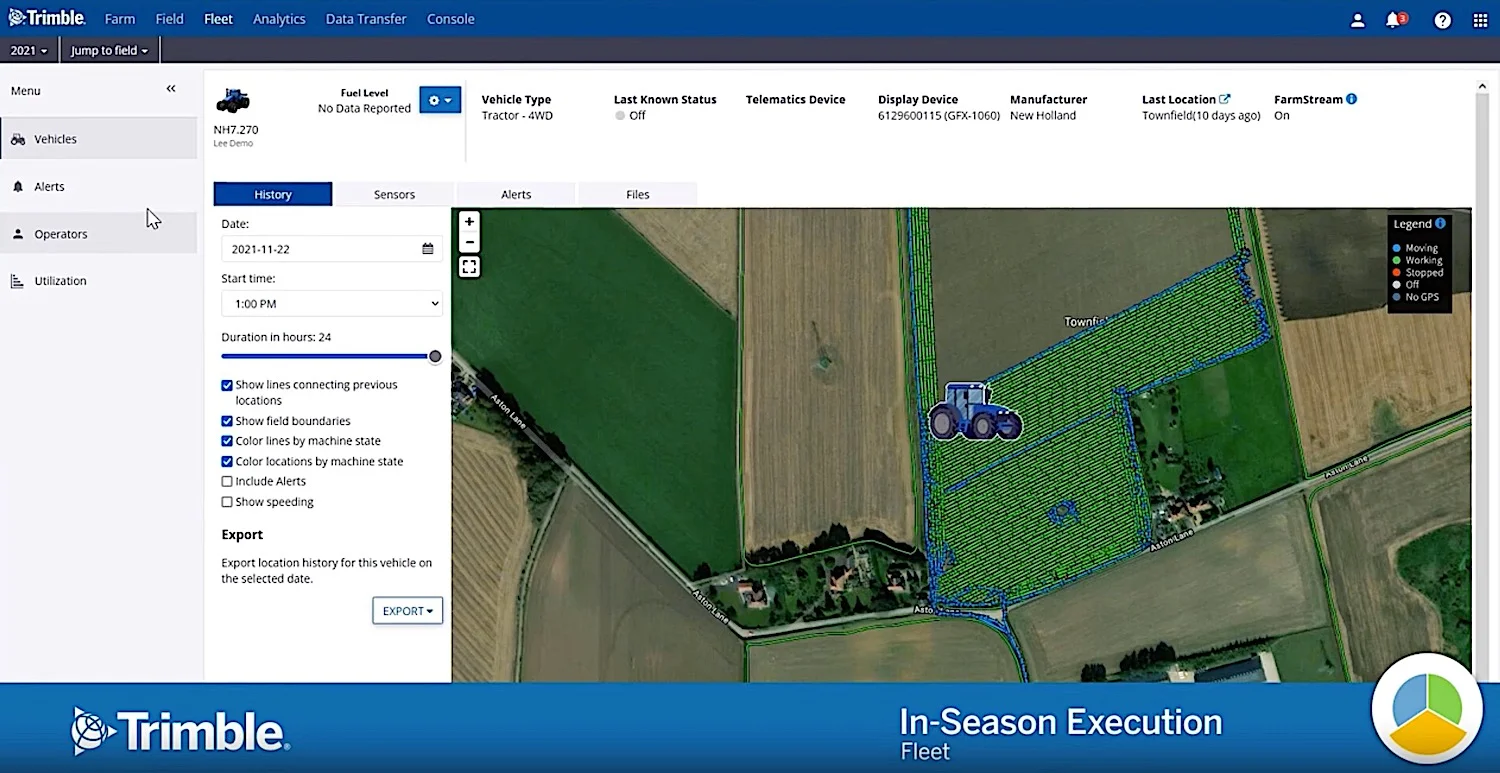Open the apps grid icon
The height and width of the screenshot is (773, 1500).
[1480, 20]
